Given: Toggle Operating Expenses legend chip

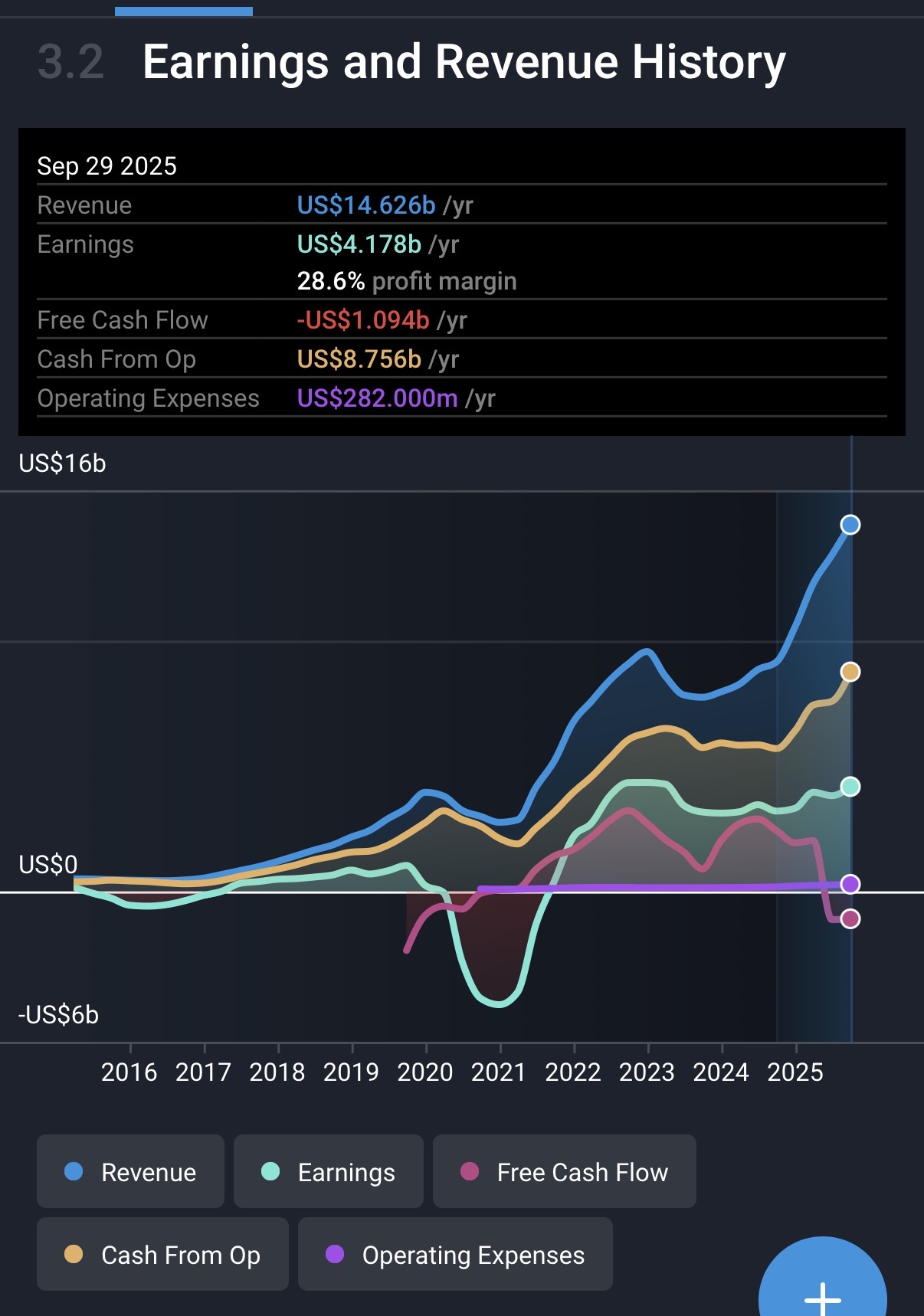Looking at the screenshot, I should tap(455, 1254).
